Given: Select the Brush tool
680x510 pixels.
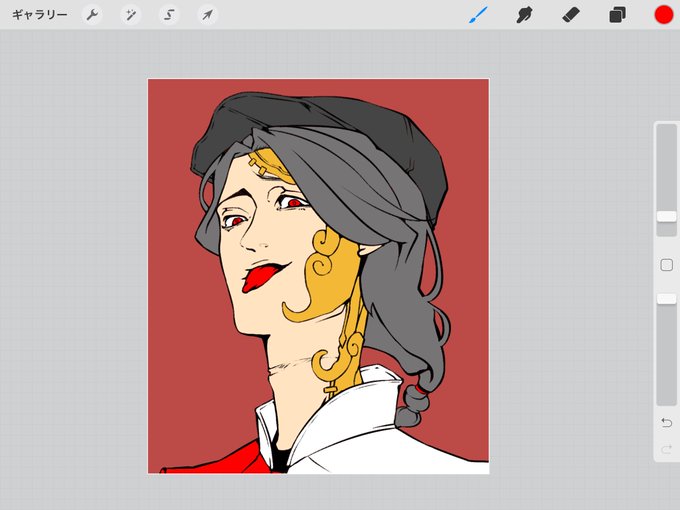Looking at the screenshot, I should (478, 15).
